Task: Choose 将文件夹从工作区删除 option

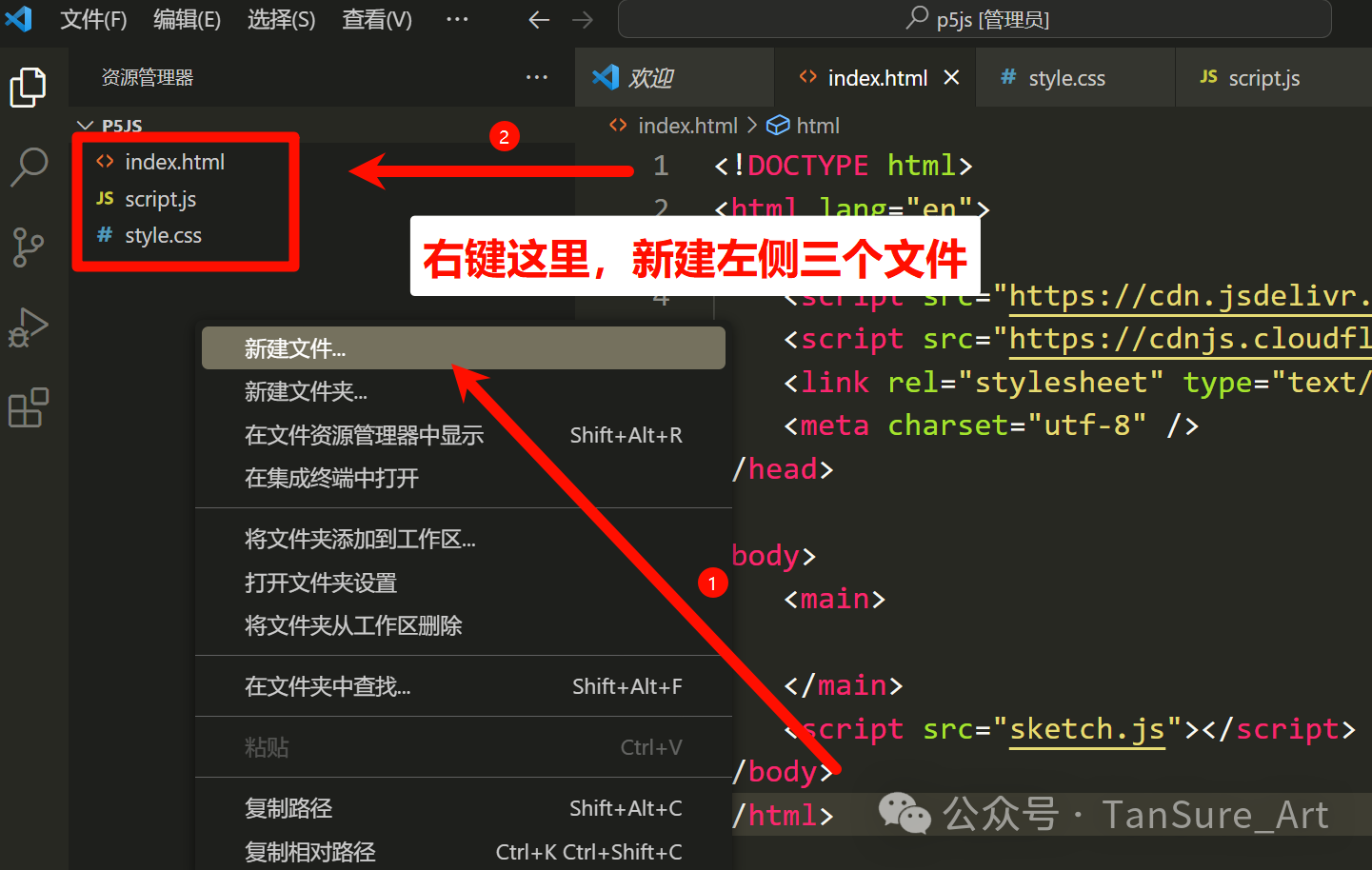Action: pyautogui.click(x=464, y=625)
